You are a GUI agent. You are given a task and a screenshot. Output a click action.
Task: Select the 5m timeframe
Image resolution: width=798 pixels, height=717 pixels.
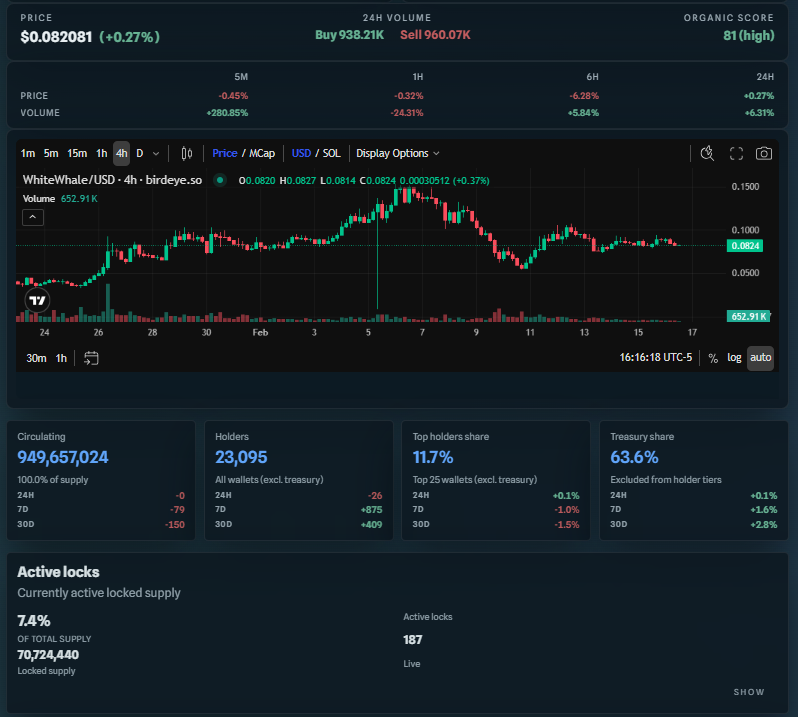coord(51,153)
